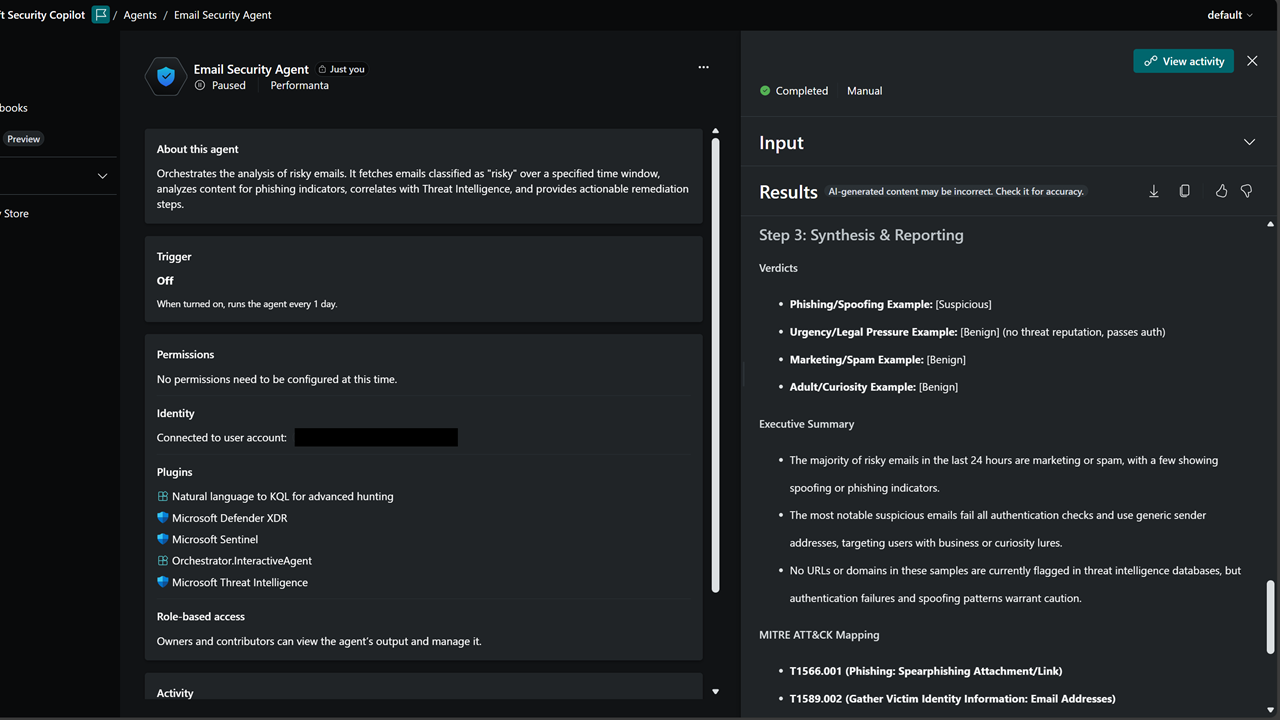Click the Manual run type label

[864, 90]
